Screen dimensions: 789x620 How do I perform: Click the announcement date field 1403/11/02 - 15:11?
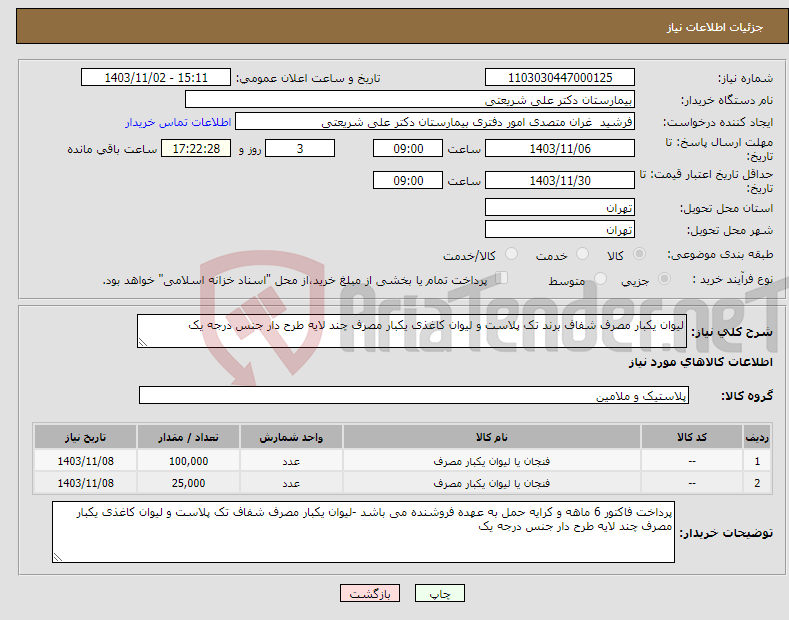[156, 78]
